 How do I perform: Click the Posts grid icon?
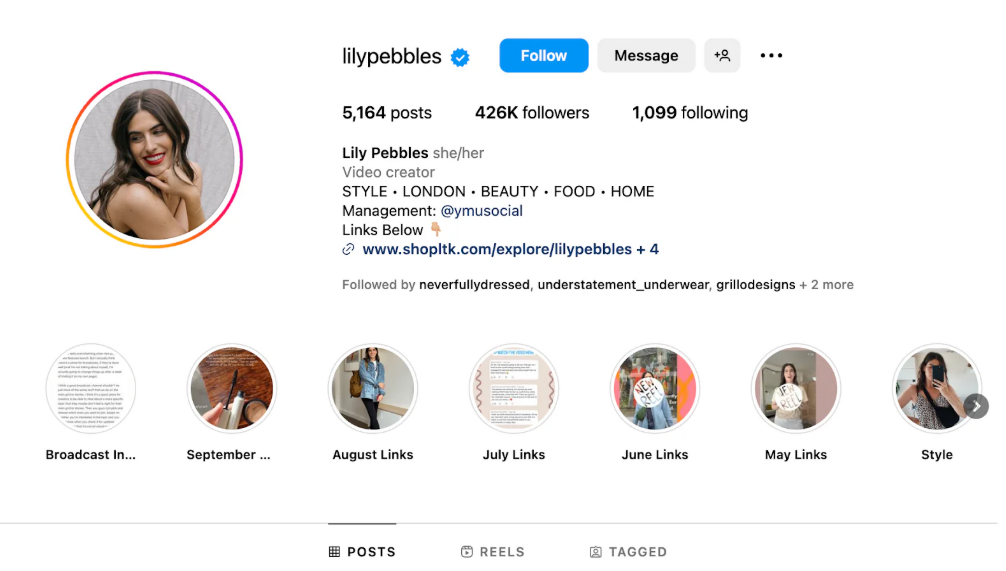334,552
